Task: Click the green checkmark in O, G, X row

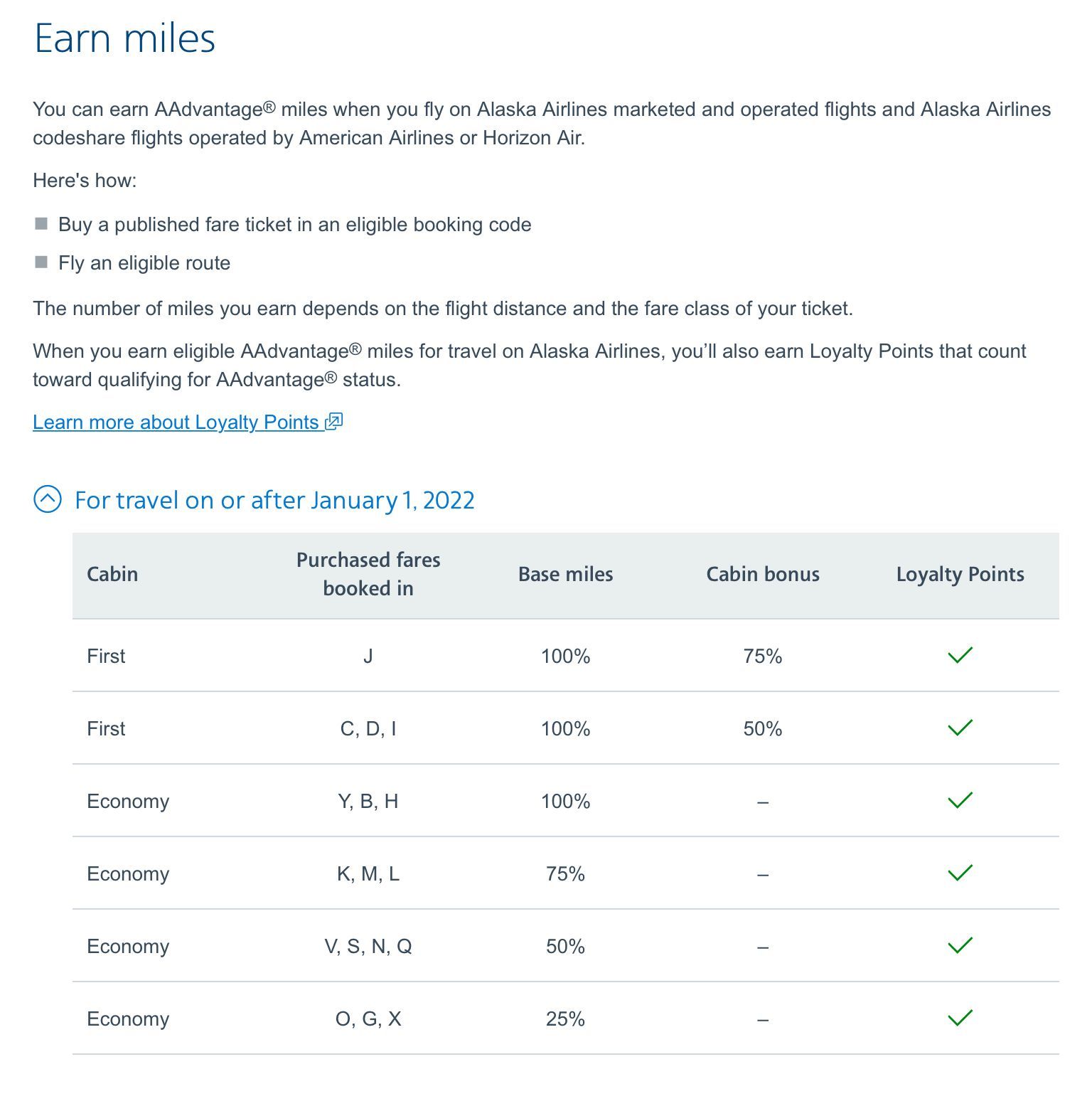Action: [960, 1018]
